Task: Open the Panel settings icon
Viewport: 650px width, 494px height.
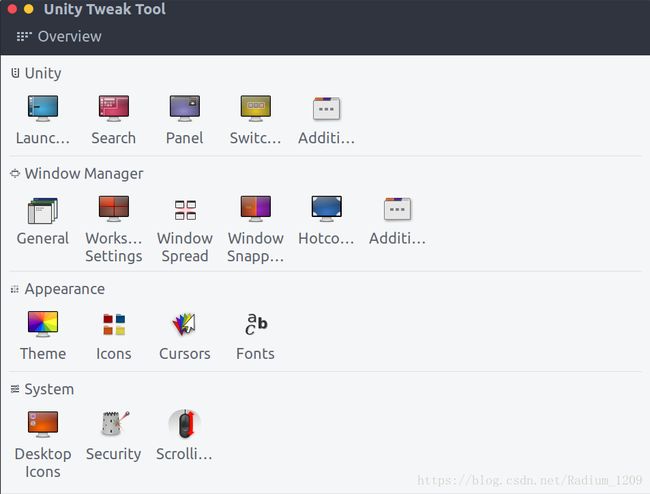Action: 184,108
